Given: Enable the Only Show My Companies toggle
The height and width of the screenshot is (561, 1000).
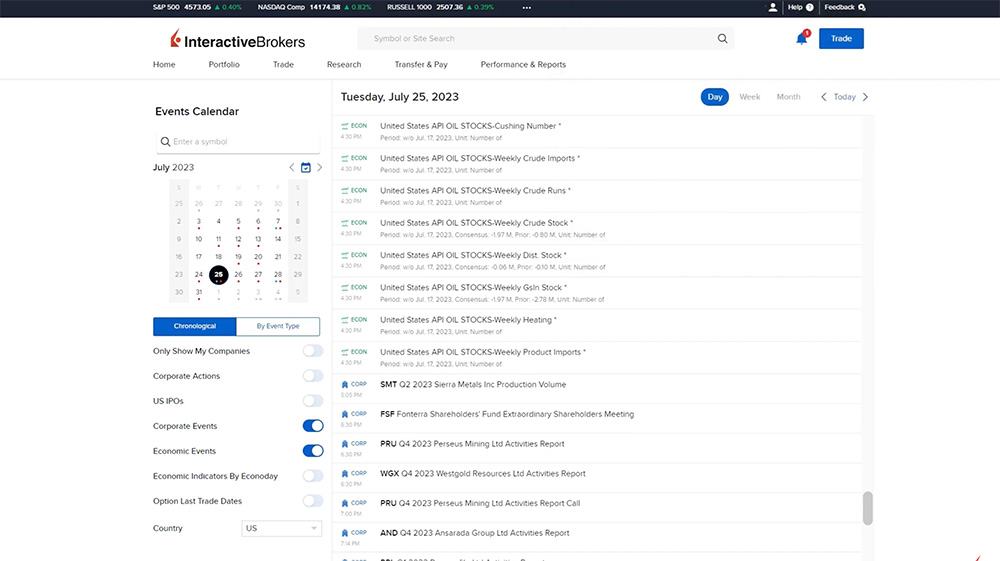Looking at the screenshot, I should click(x=313, y=351).
